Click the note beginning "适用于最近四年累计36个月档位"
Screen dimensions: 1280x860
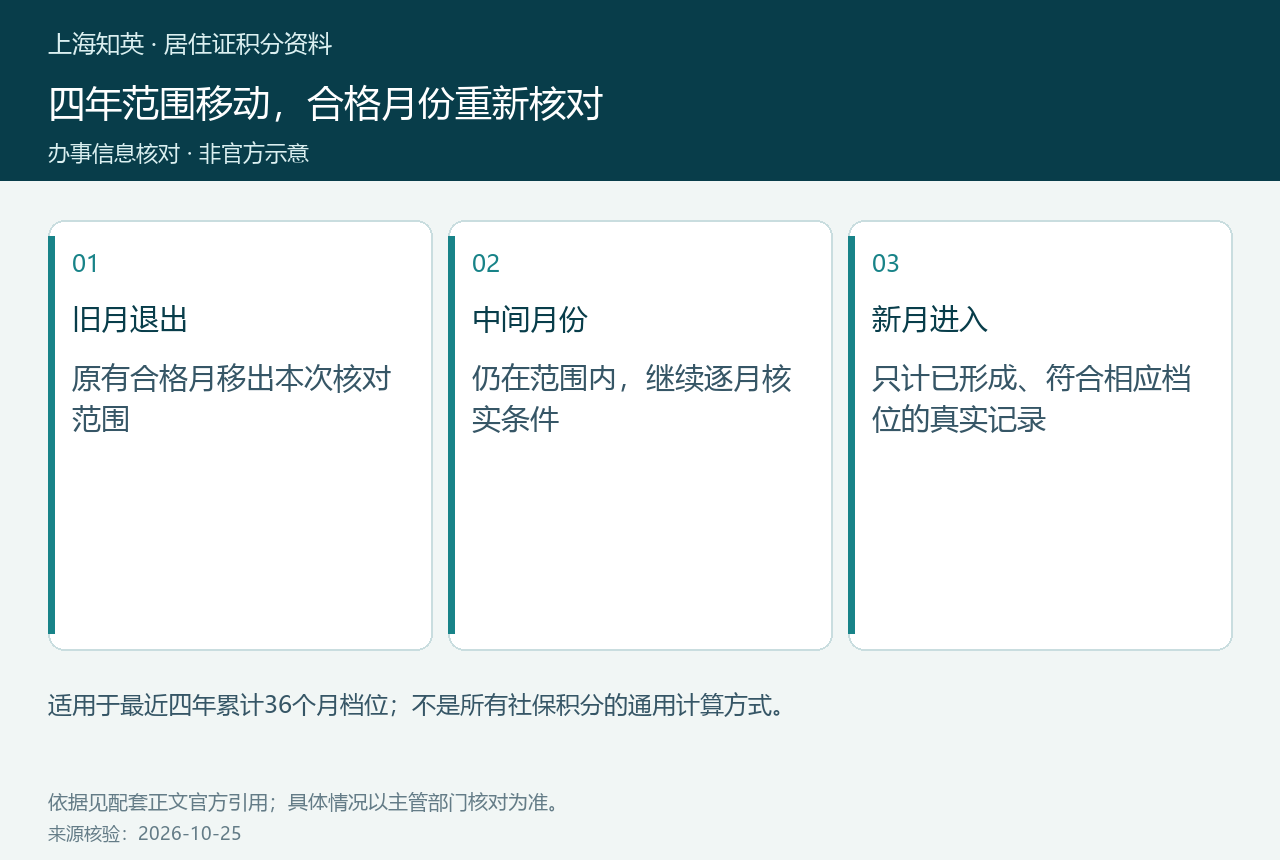pos(418,705)
